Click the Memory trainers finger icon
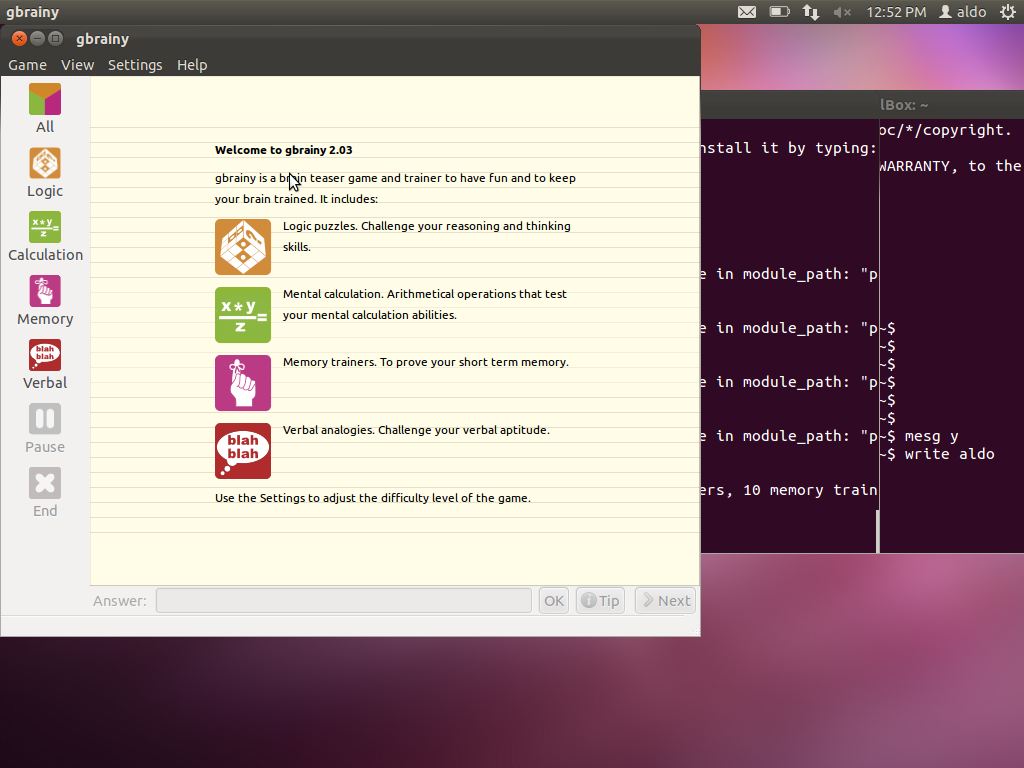 pos(243,383)
